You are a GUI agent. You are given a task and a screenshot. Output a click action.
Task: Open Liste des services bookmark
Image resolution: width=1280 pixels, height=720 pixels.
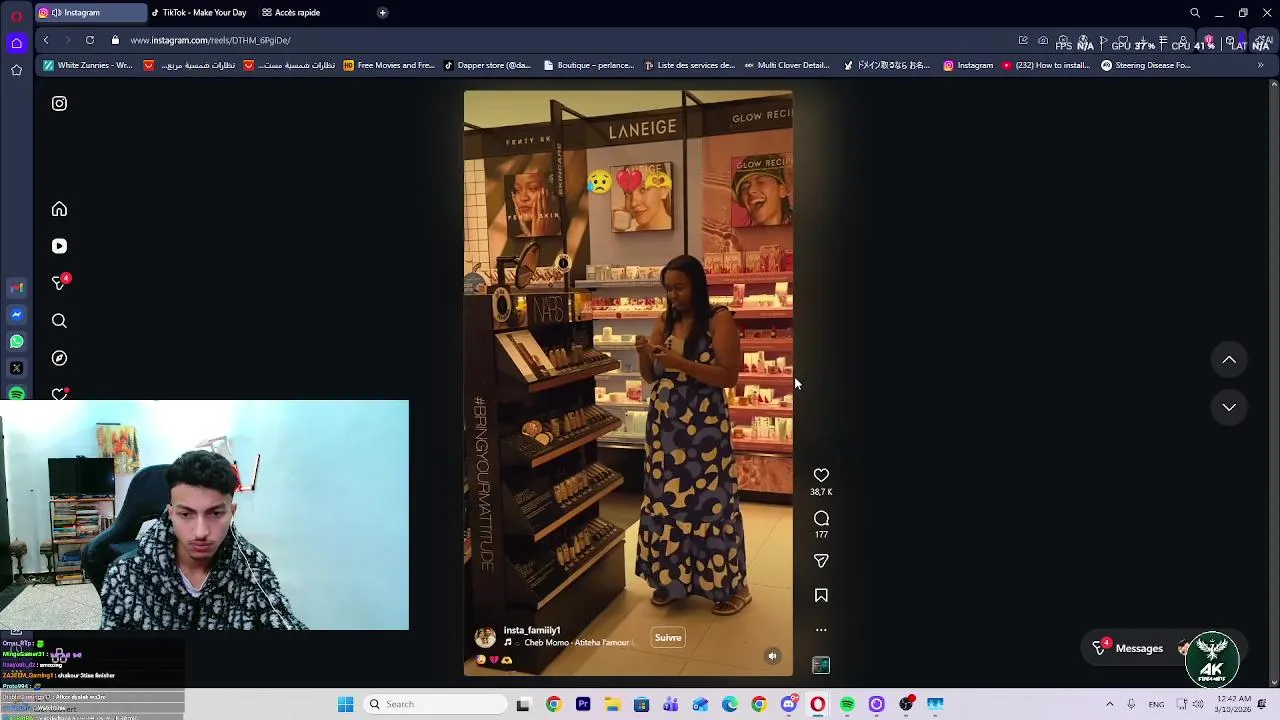point(690,66)
